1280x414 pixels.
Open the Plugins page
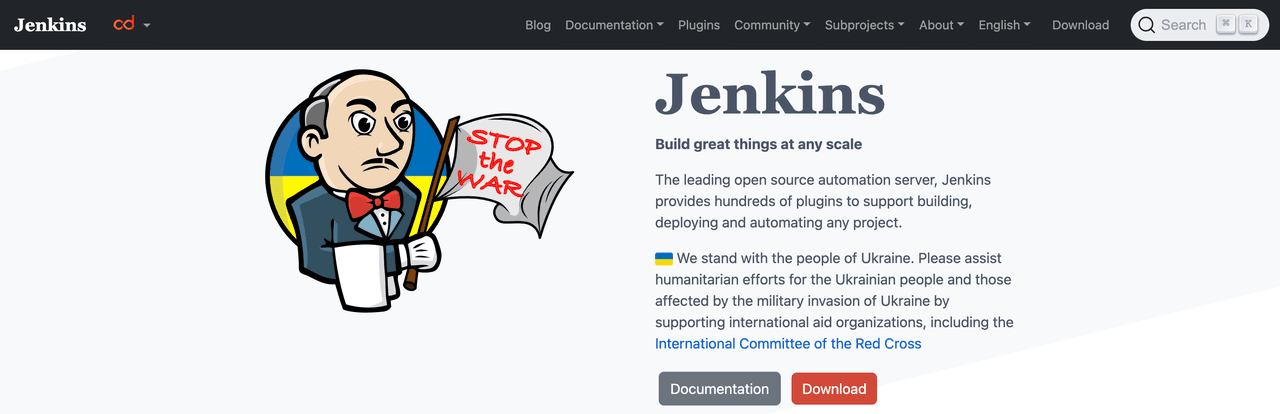tap(699, 25)
